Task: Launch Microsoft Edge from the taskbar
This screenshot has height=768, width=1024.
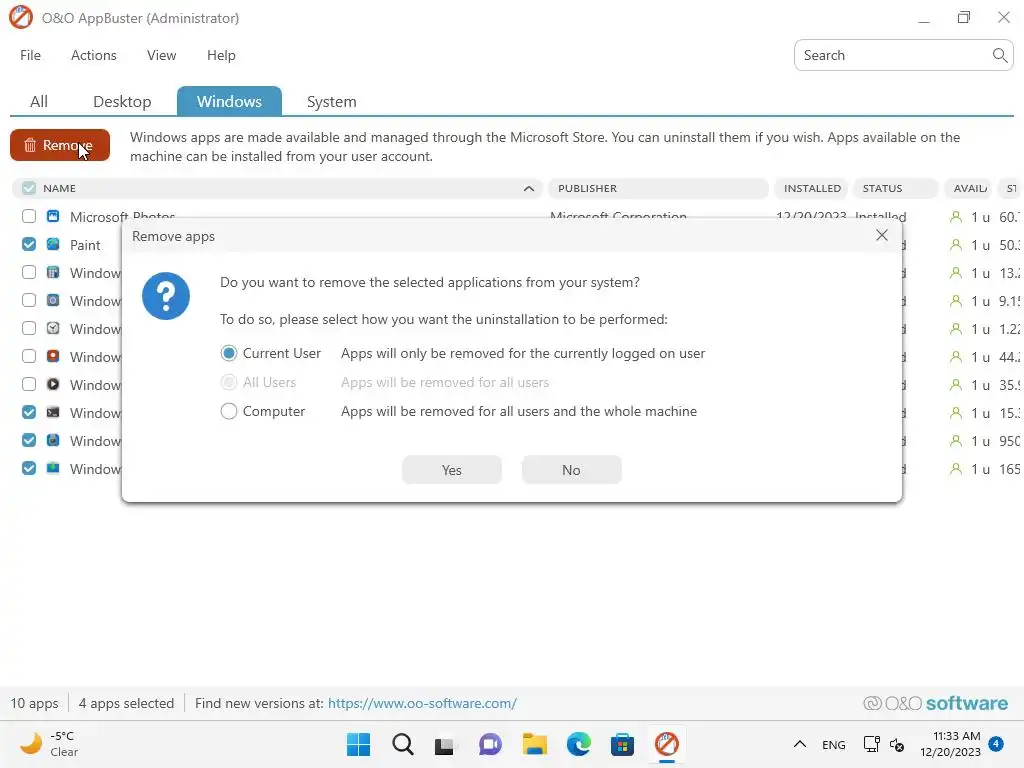Action: coord(578,744)
